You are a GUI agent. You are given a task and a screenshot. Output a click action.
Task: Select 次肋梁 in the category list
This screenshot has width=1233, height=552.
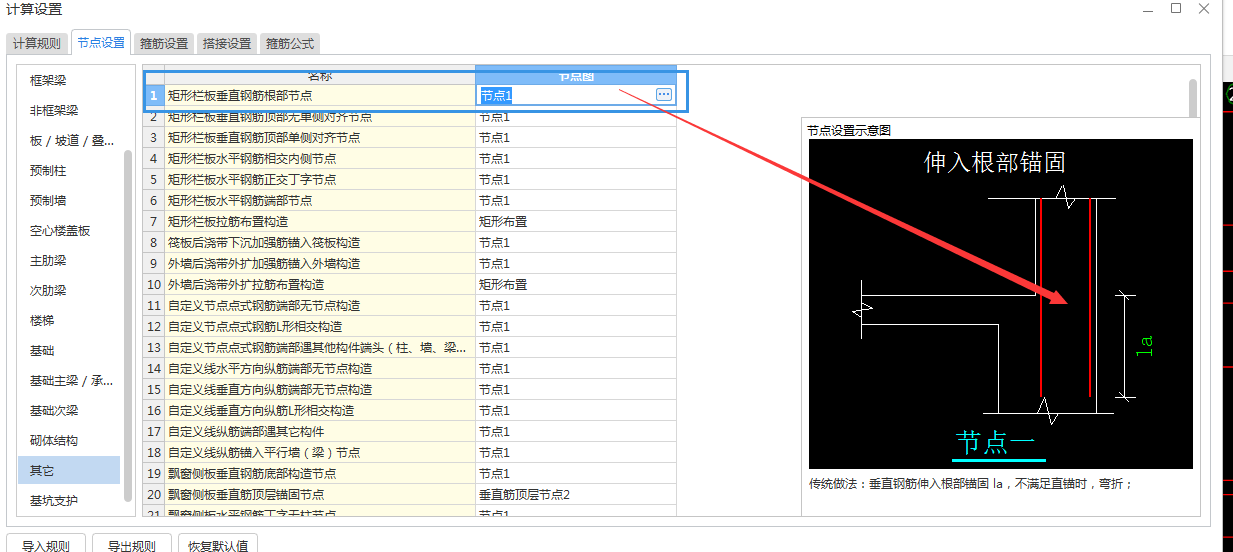[x=48, y=290]
